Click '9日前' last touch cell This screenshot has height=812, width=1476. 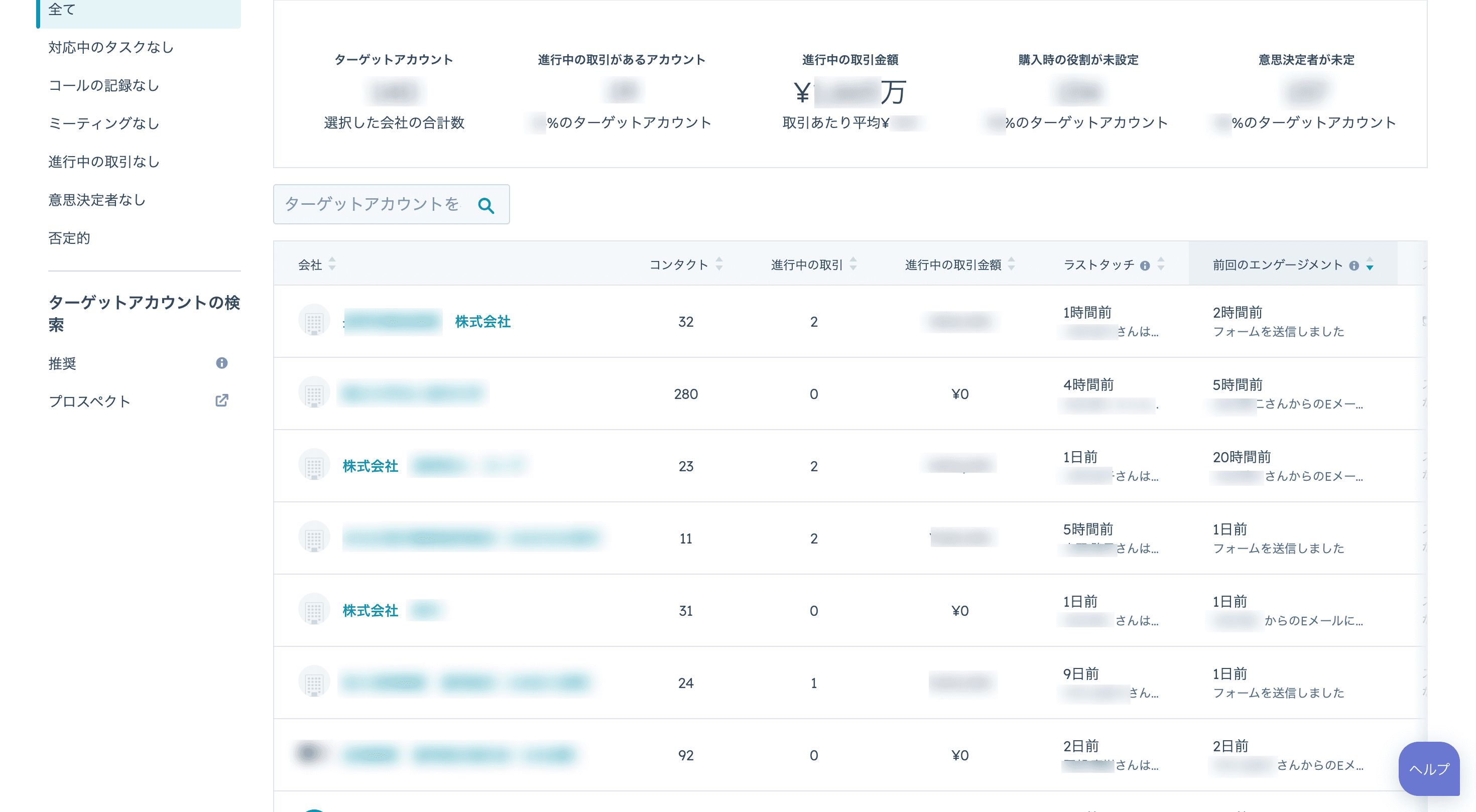tap(1080, 673)
